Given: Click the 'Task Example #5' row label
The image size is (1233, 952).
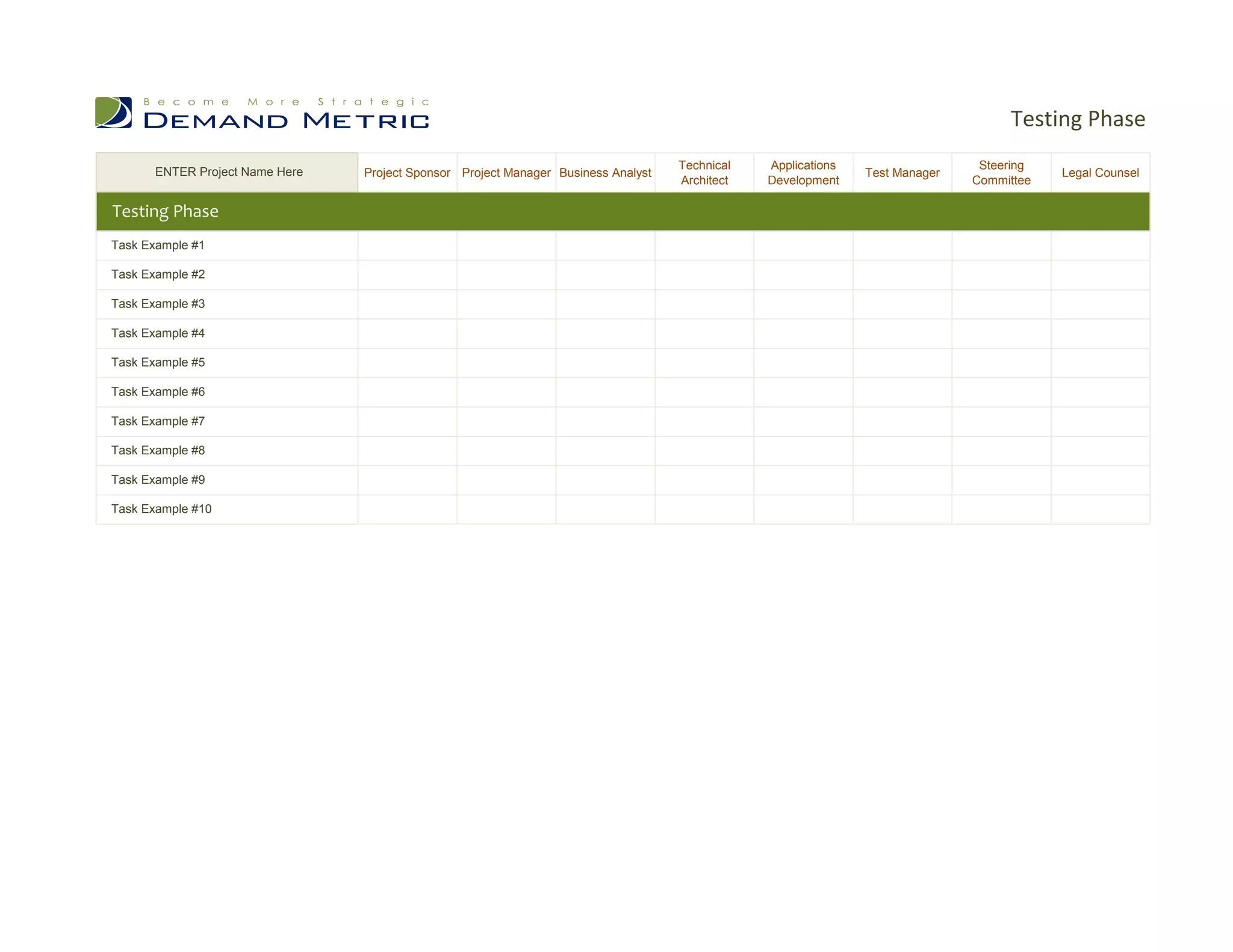Looking at the screenshot, I should point(158,362).
